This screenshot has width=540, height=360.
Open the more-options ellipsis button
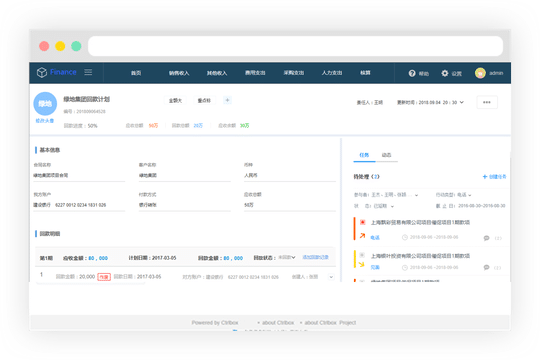(x=487, y=102)
